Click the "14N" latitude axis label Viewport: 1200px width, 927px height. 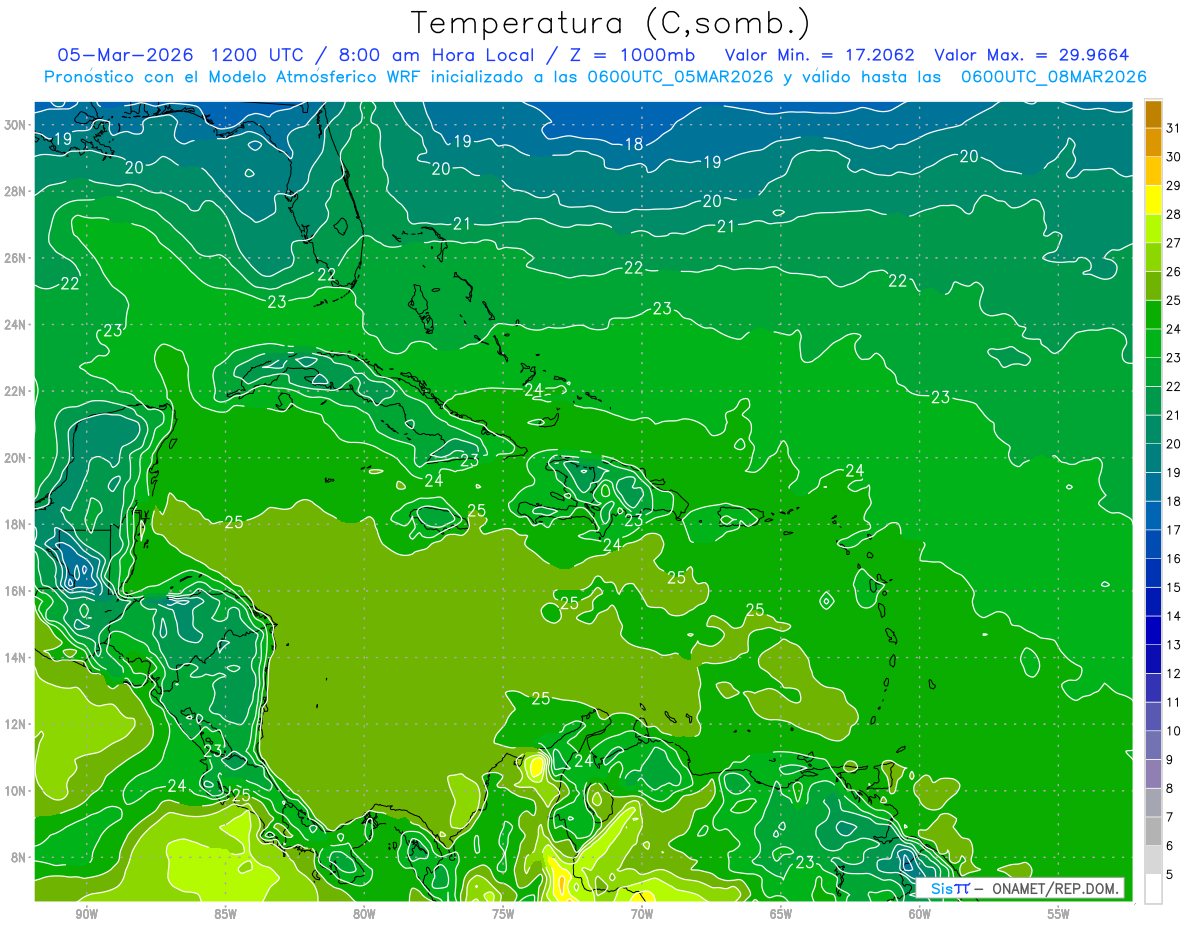16,658
